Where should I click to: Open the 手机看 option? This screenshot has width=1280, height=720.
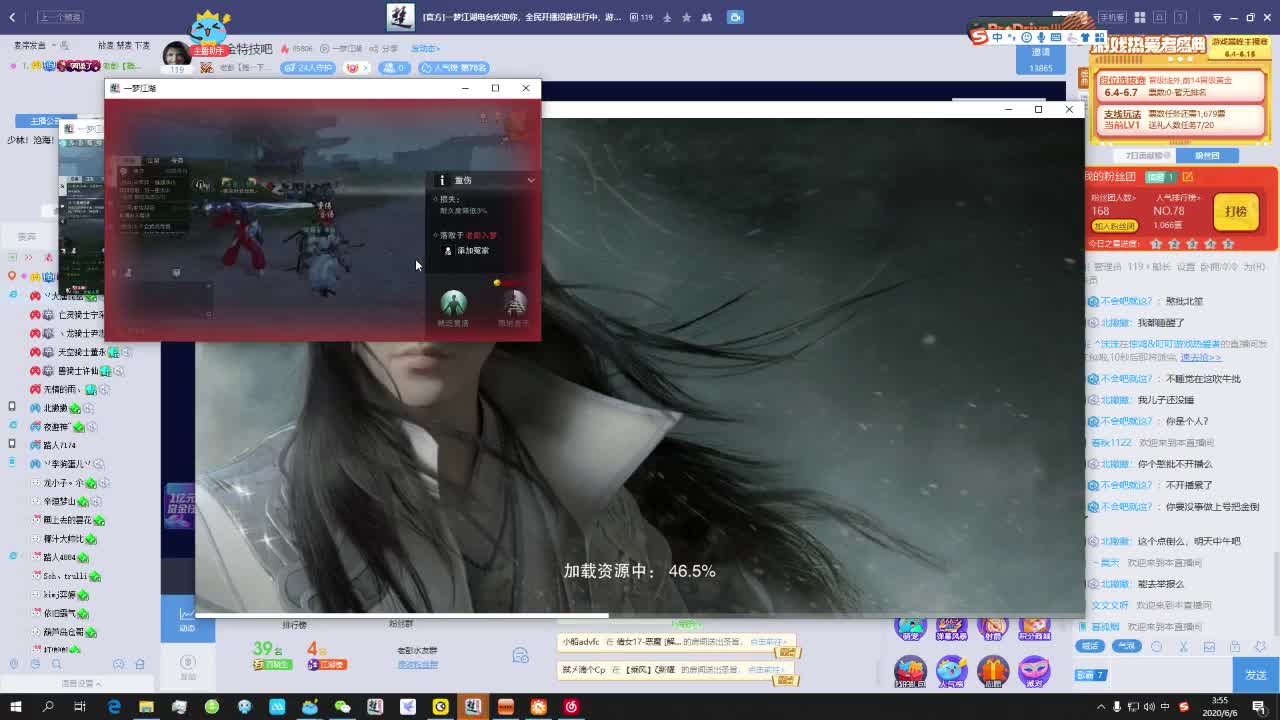1111,17
